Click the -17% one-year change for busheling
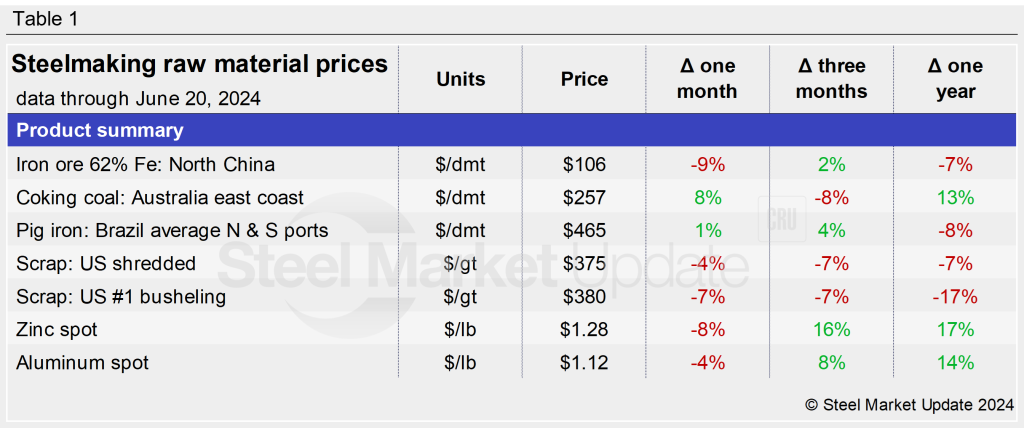Viewport: 1024px width, 428px height. pyautogui.click(x=955, y=297)
